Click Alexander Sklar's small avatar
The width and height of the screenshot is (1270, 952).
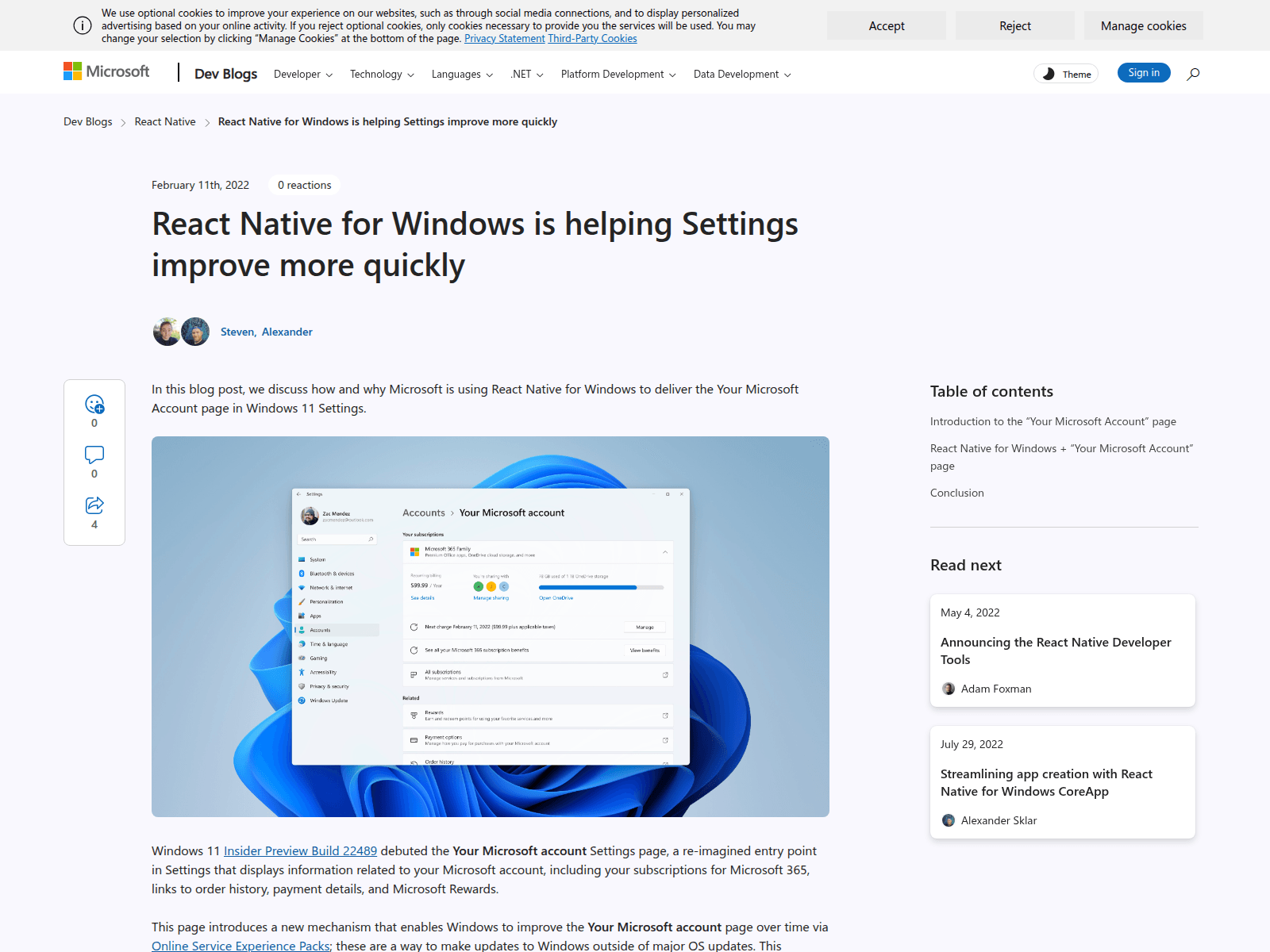click(x=949, y=820)
